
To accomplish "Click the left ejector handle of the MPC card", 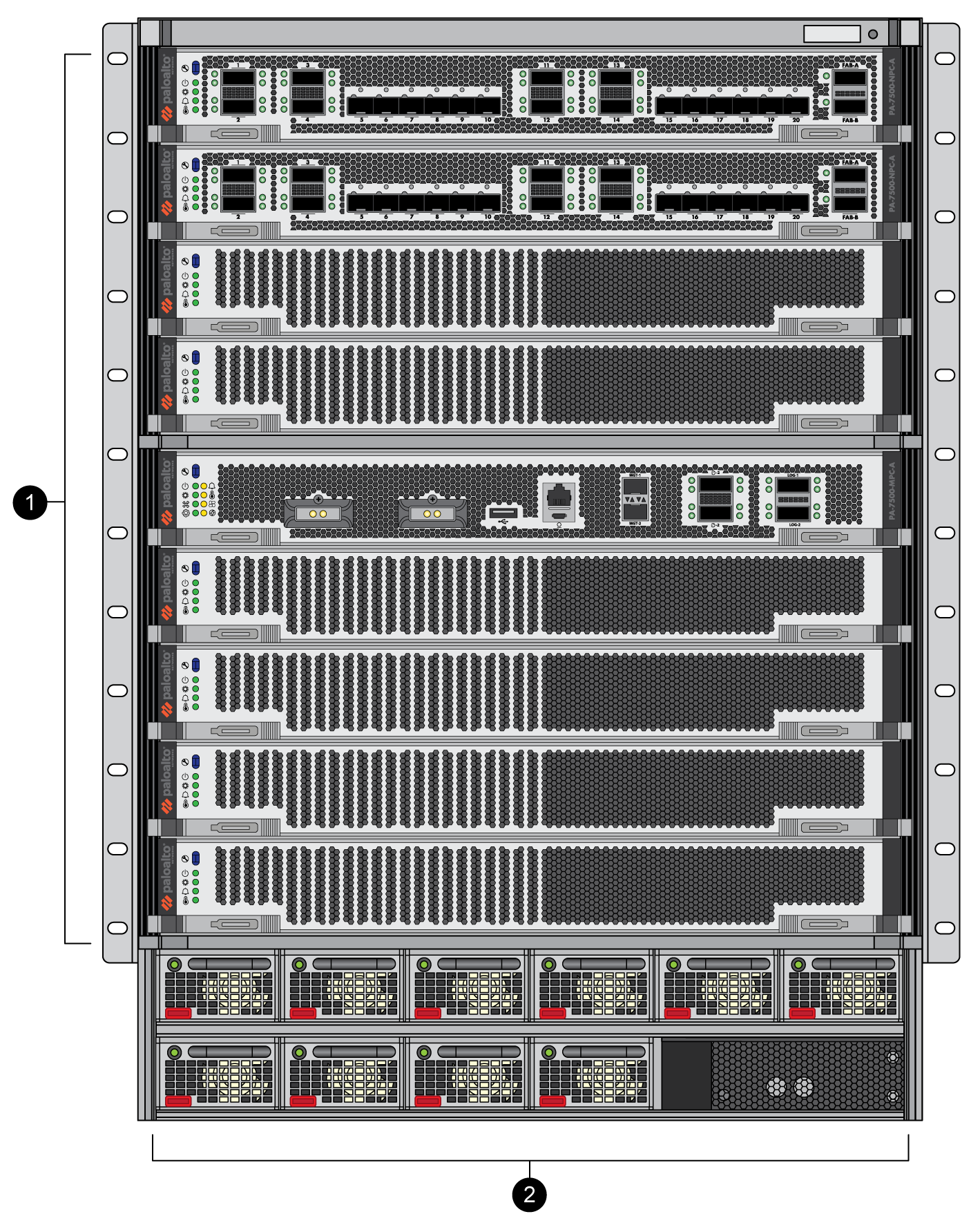I will point(235,537).
